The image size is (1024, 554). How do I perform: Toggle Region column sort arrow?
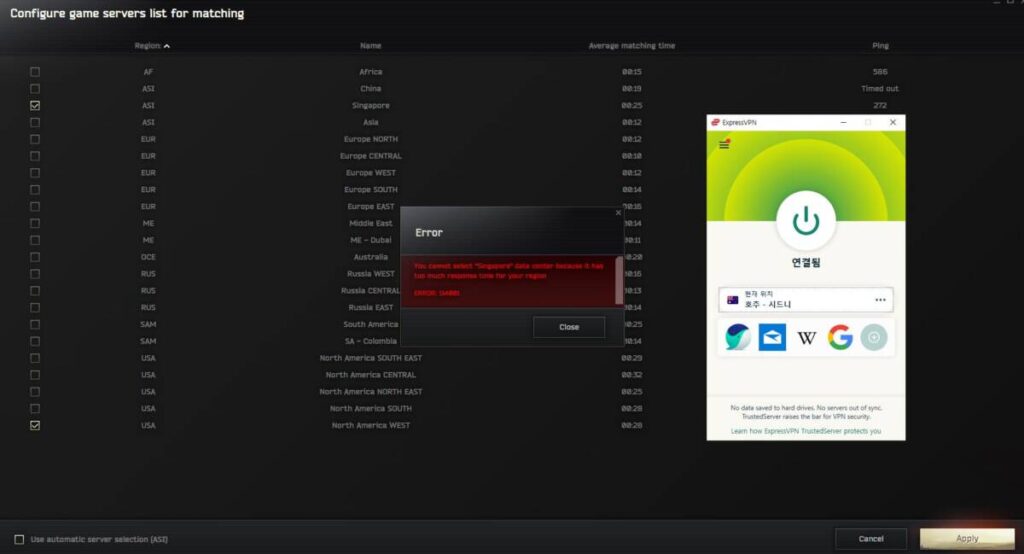coord(166,46)
